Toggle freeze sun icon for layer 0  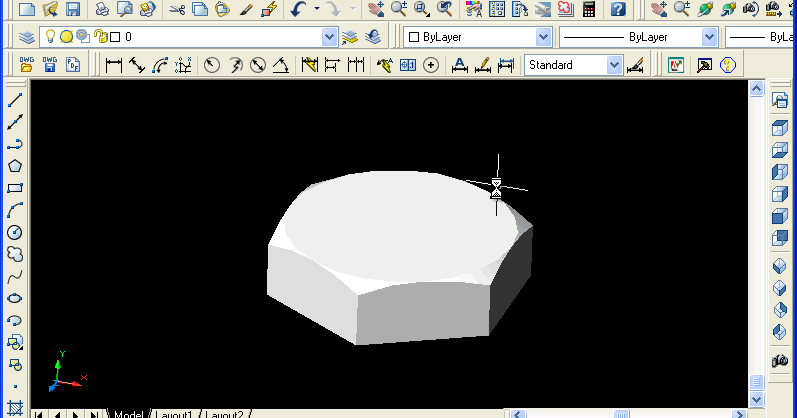click(66, 37)
